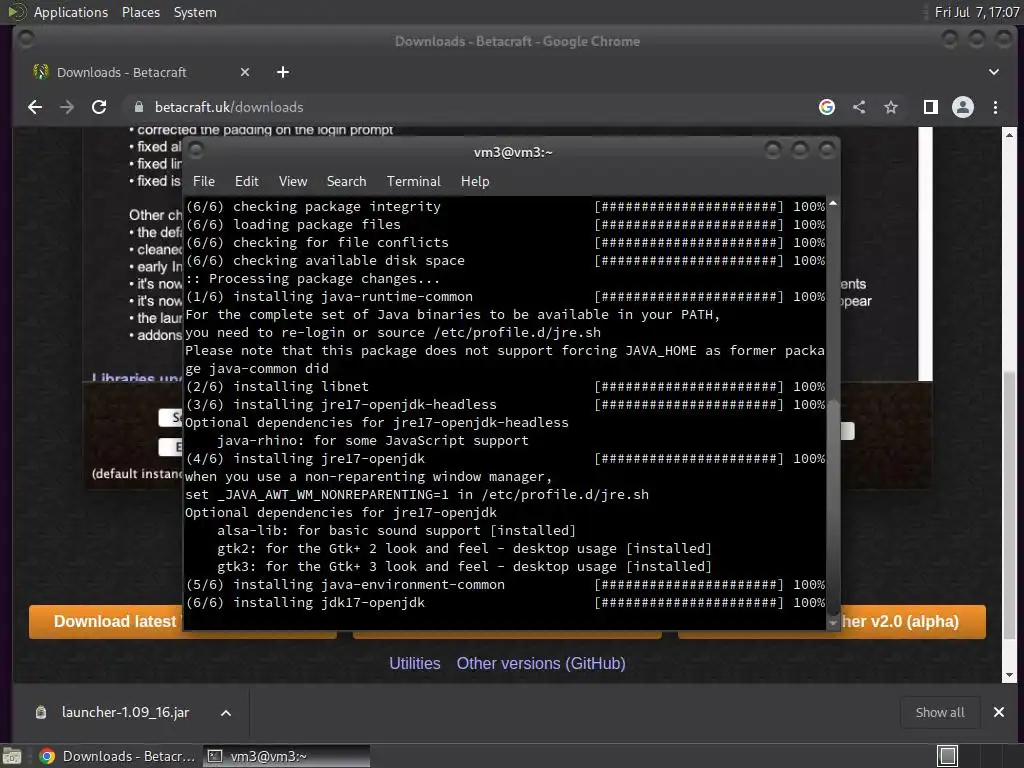The width and height of the screenshot is (1024, 768).
Task: Click terminal line "installing jdk17-openjdk"
Action: coord(328,603)
